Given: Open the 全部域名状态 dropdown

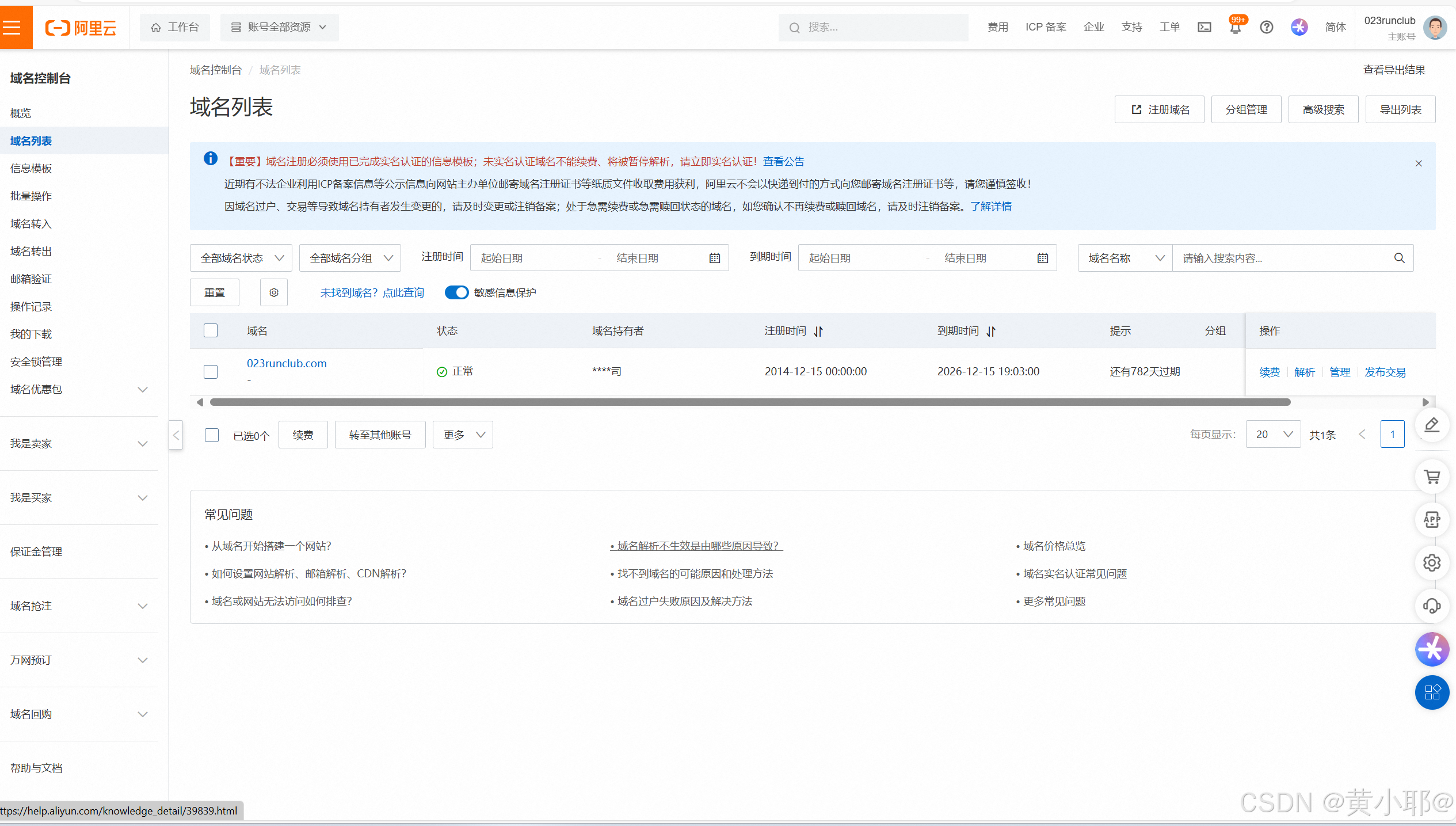Looking at the screenshot, I should [x=241, y=258].
